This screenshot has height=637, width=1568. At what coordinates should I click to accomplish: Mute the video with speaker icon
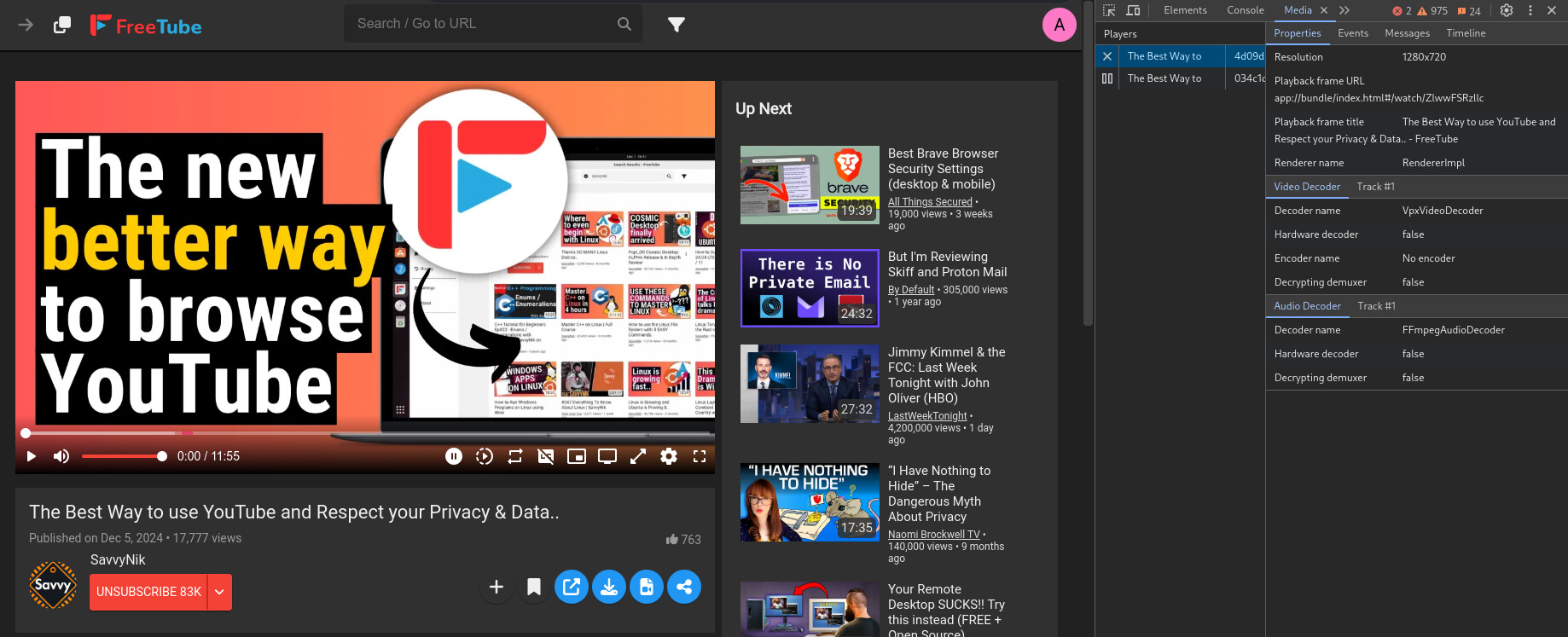click(61, 456)
